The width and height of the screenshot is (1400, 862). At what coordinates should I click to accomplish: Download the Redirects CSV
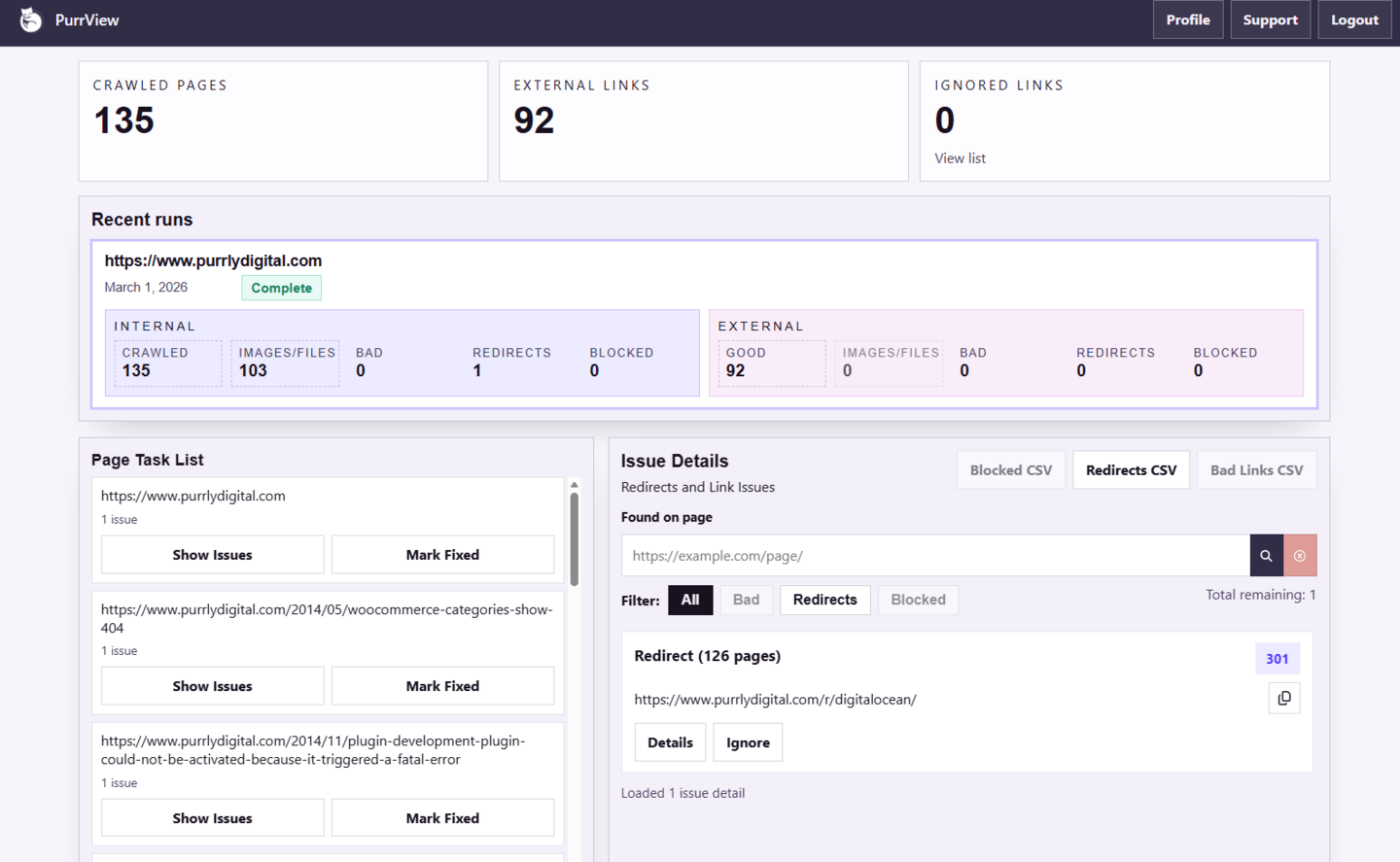point(1131,469)
